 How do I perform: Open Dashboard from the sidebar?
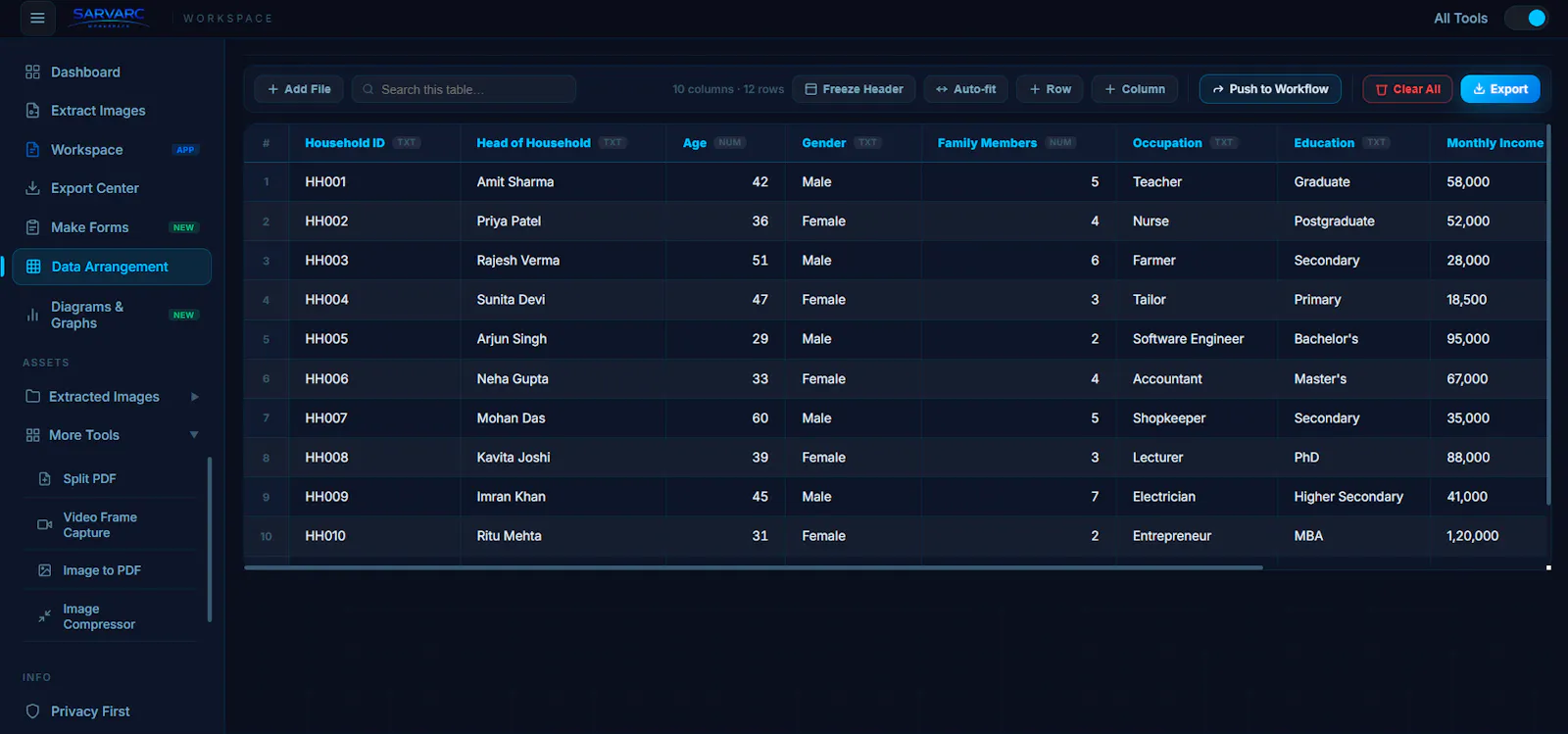(112, 72)
